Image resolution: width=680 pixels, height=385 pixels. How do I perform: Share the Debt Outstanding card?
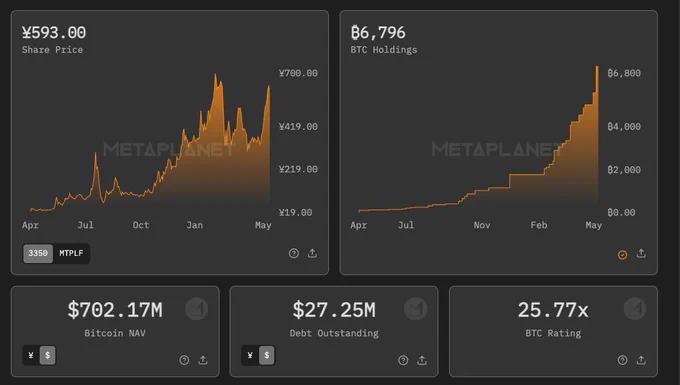click(x=422, y=360)
